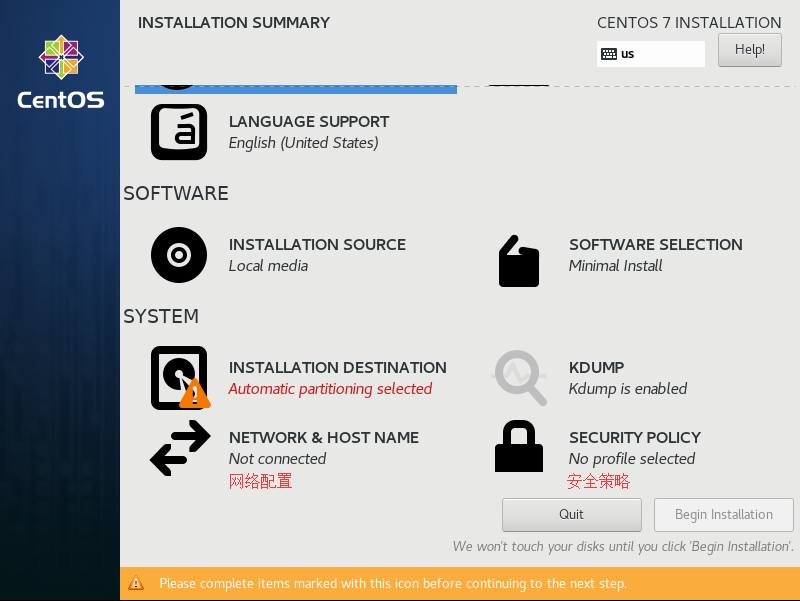Open INSTALLATION SOURCE label

click(317, 245)
